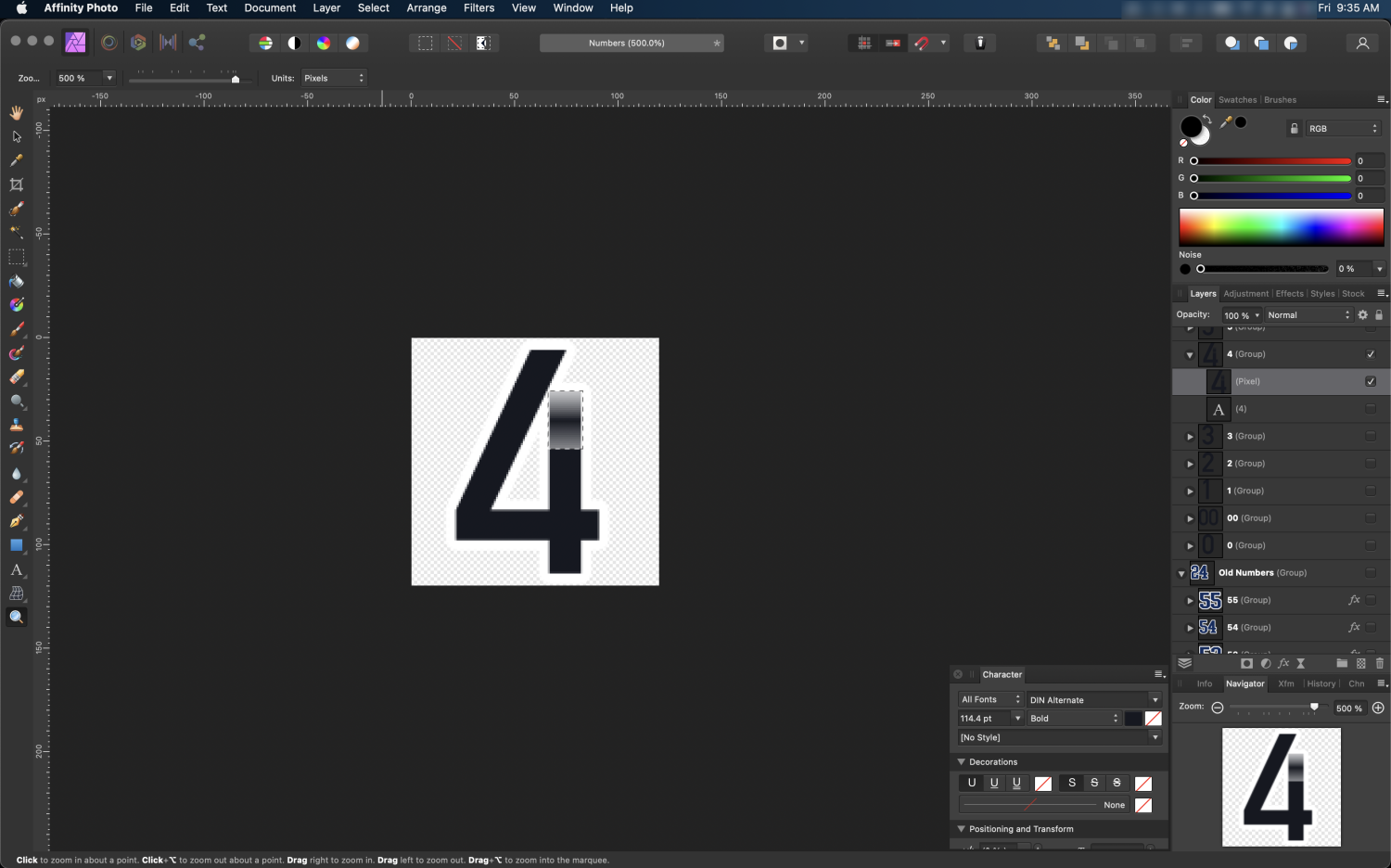The height and width of the screenshot is (868, 1391).
Task: Toggle the (Pixel) layer visibility checkbox
Action: [x=1370, y=381]
